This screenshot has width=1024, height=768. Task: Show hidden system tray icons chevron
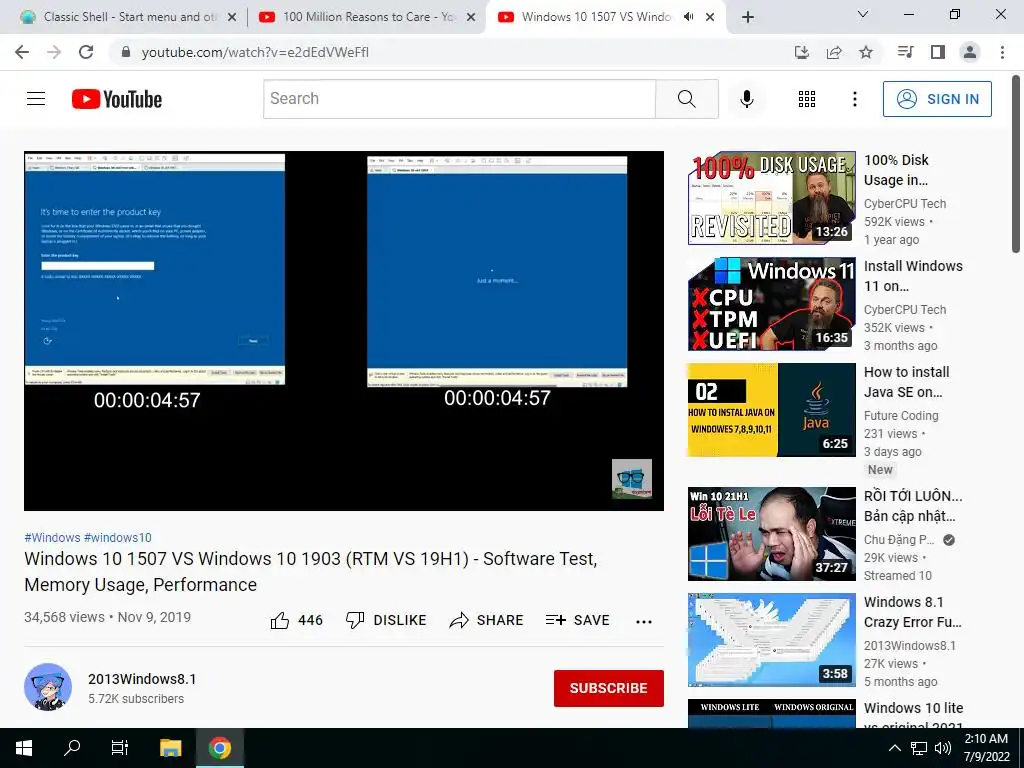coord(895,748)
